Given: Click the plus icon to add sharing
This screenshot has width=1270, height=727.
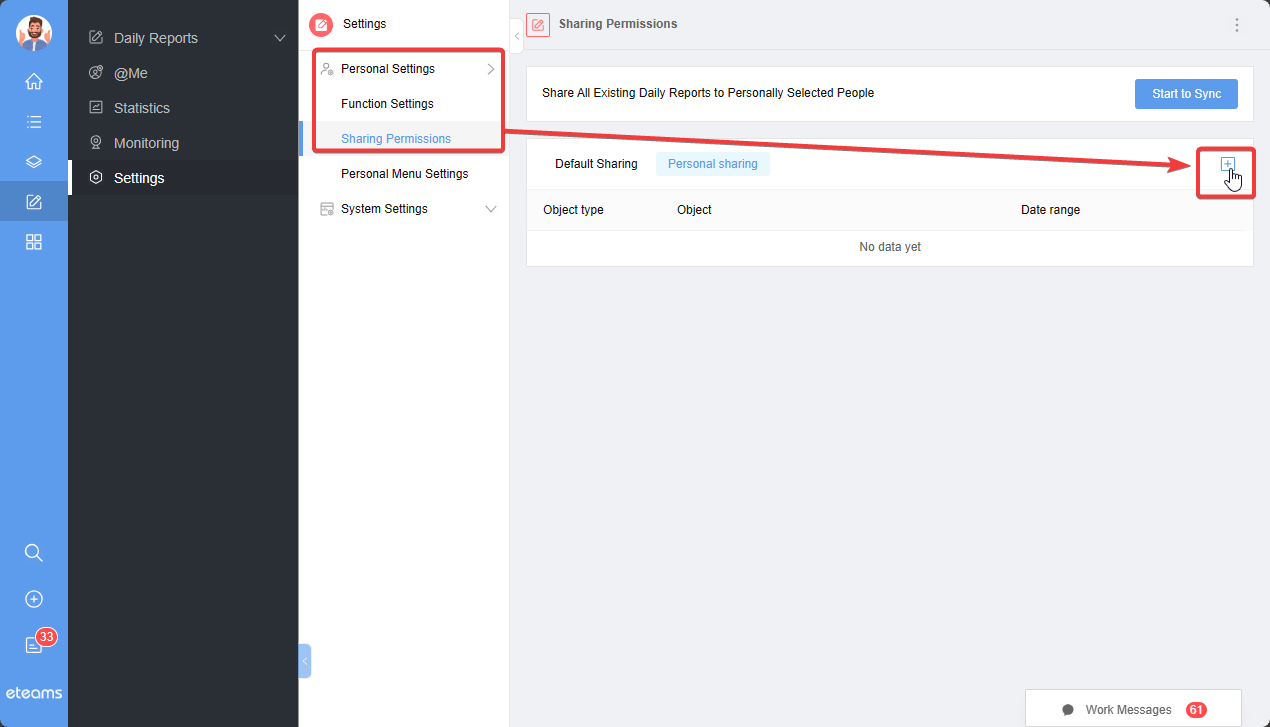Looking at the screenshot, I should pyautogui.click(x=1228, y=165).
